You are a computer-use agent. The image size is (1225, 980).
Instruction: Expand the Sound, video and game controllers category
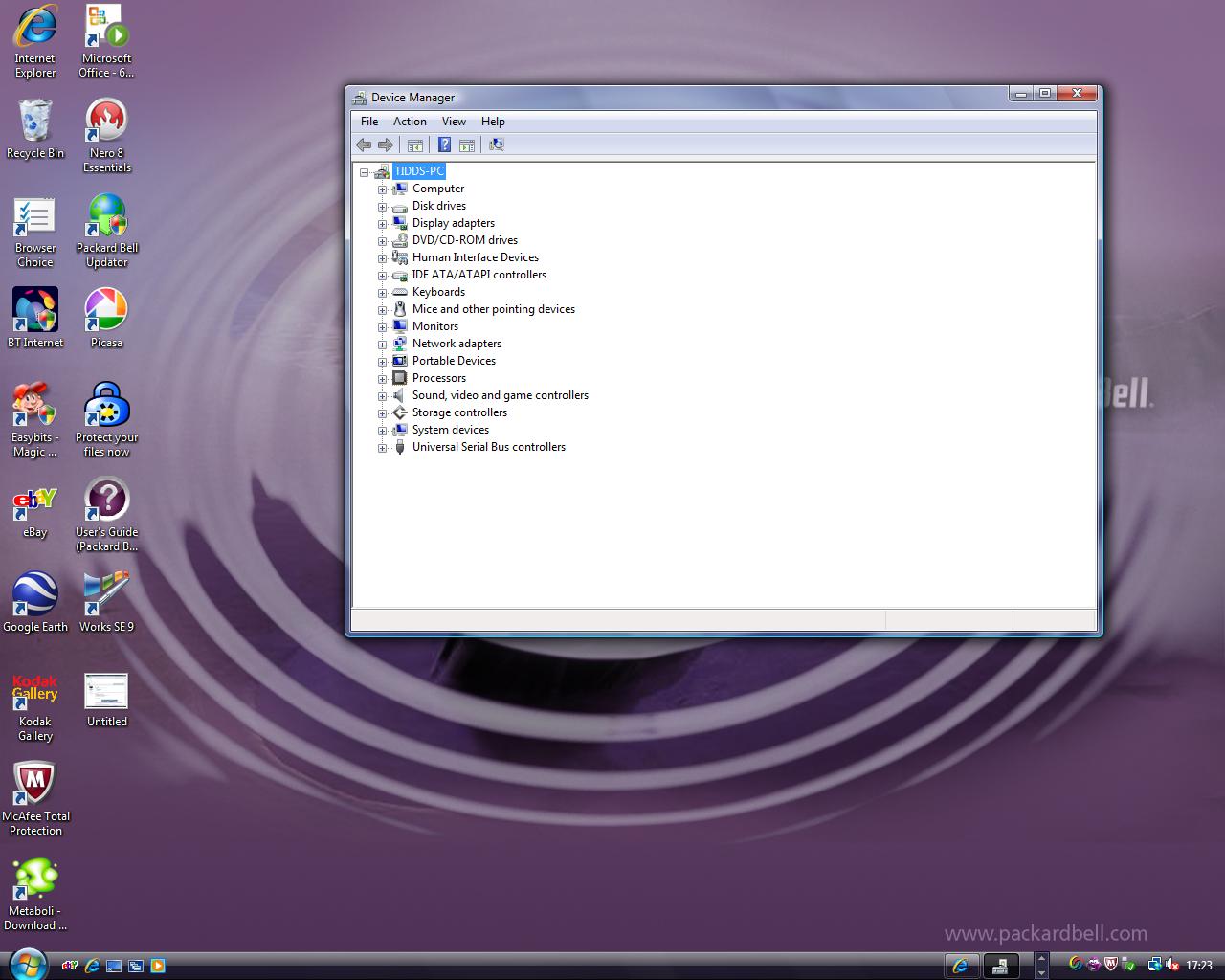382,396
